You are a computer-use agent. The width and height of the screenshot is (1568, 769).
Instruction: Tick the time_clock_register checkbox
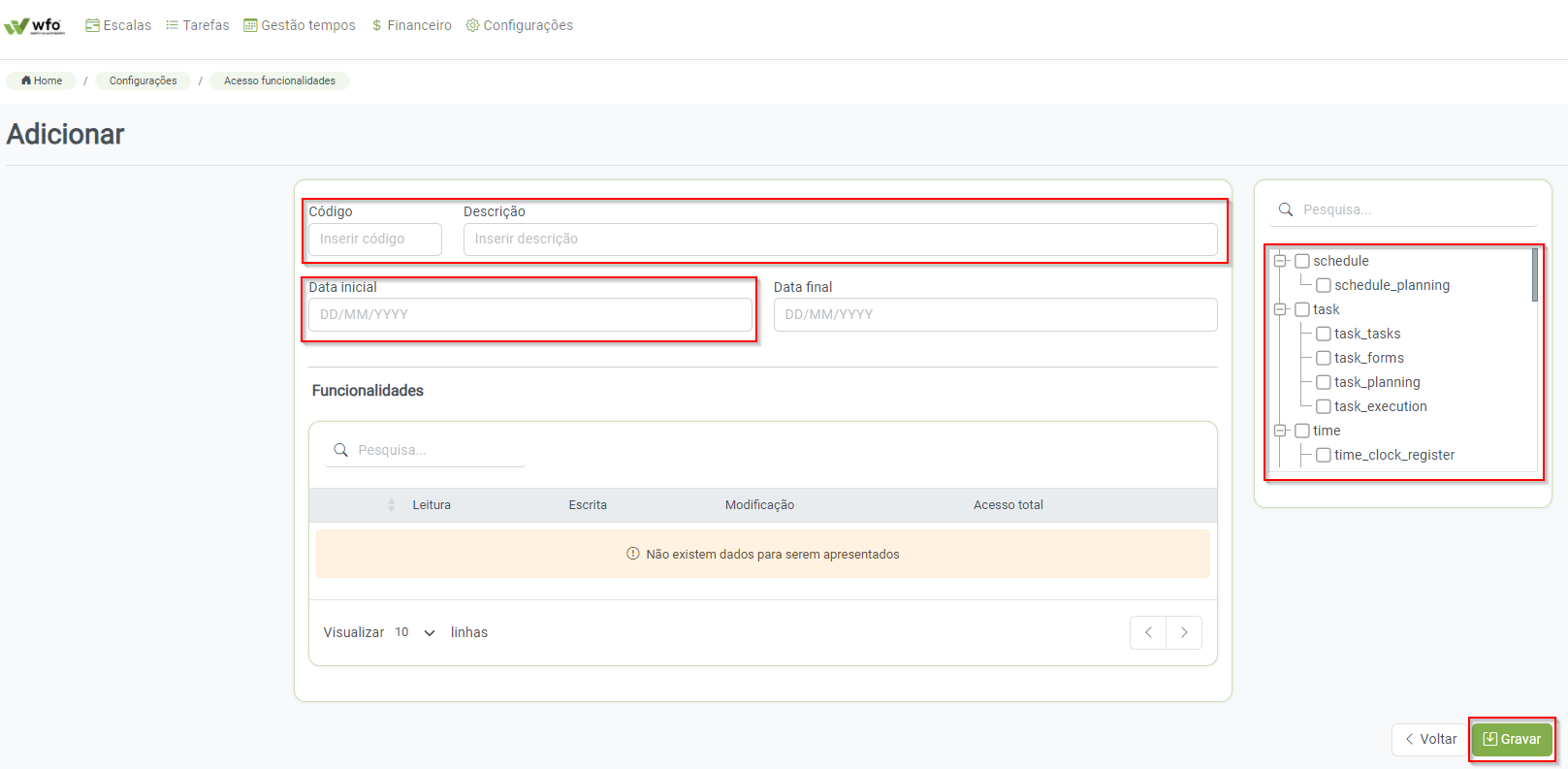click(1323, 455)
